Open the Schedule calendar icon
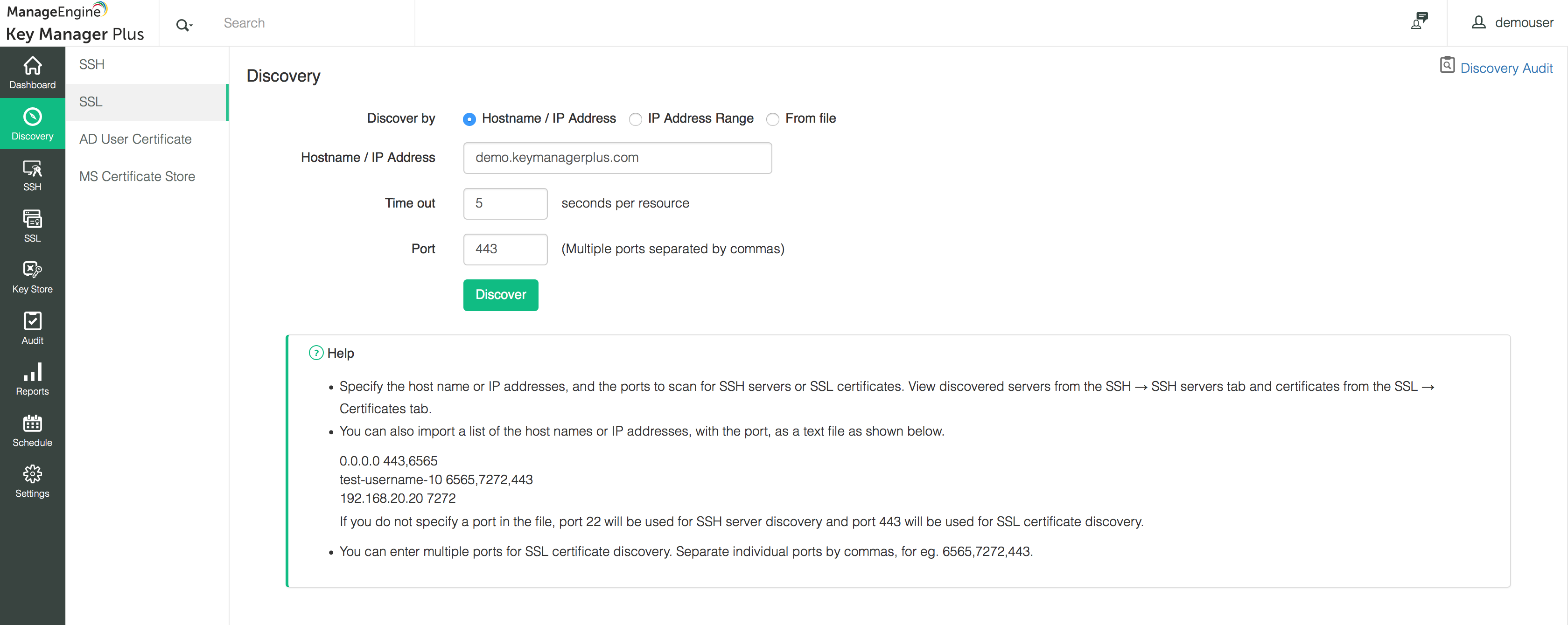The width and height of the screenshot is (1568, 625). coord(32,430)
